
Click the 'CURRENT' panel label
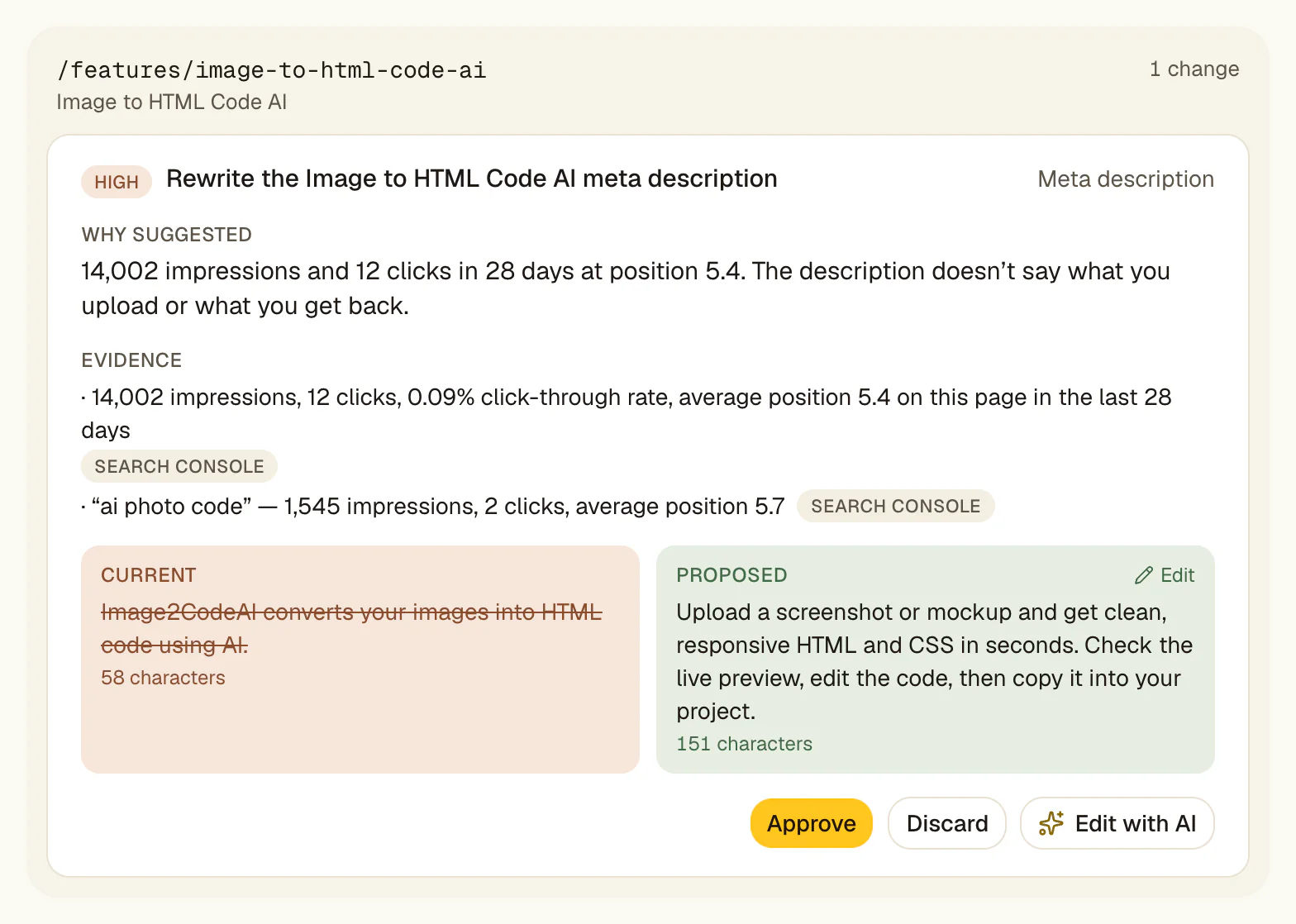click(149, 575)
